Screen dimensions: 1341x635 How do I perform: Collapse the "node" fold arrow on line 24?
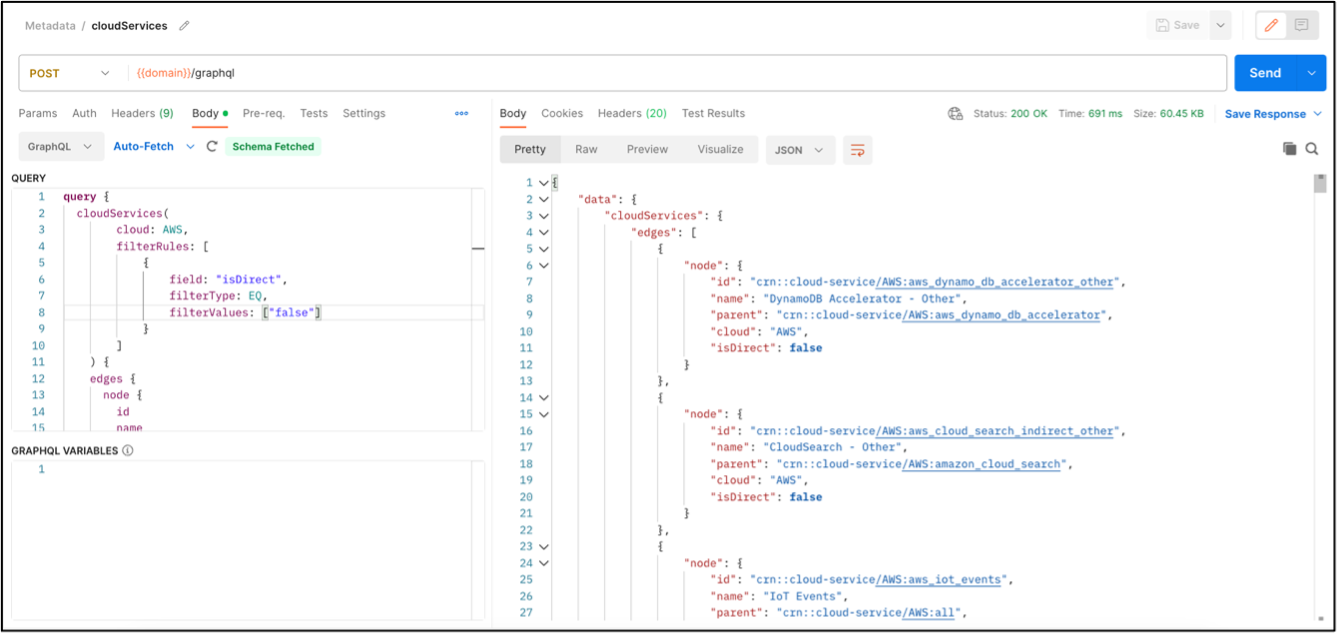(543, 563)
